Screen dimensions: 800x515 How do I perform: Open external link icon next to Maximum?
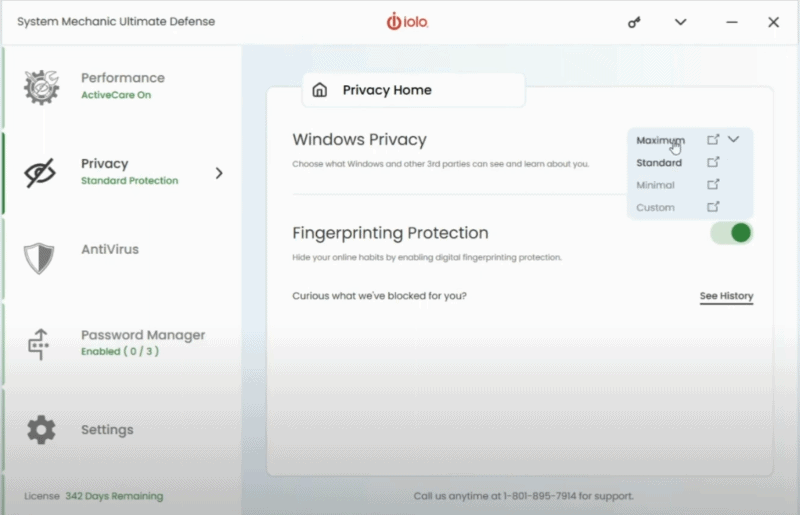713,139
